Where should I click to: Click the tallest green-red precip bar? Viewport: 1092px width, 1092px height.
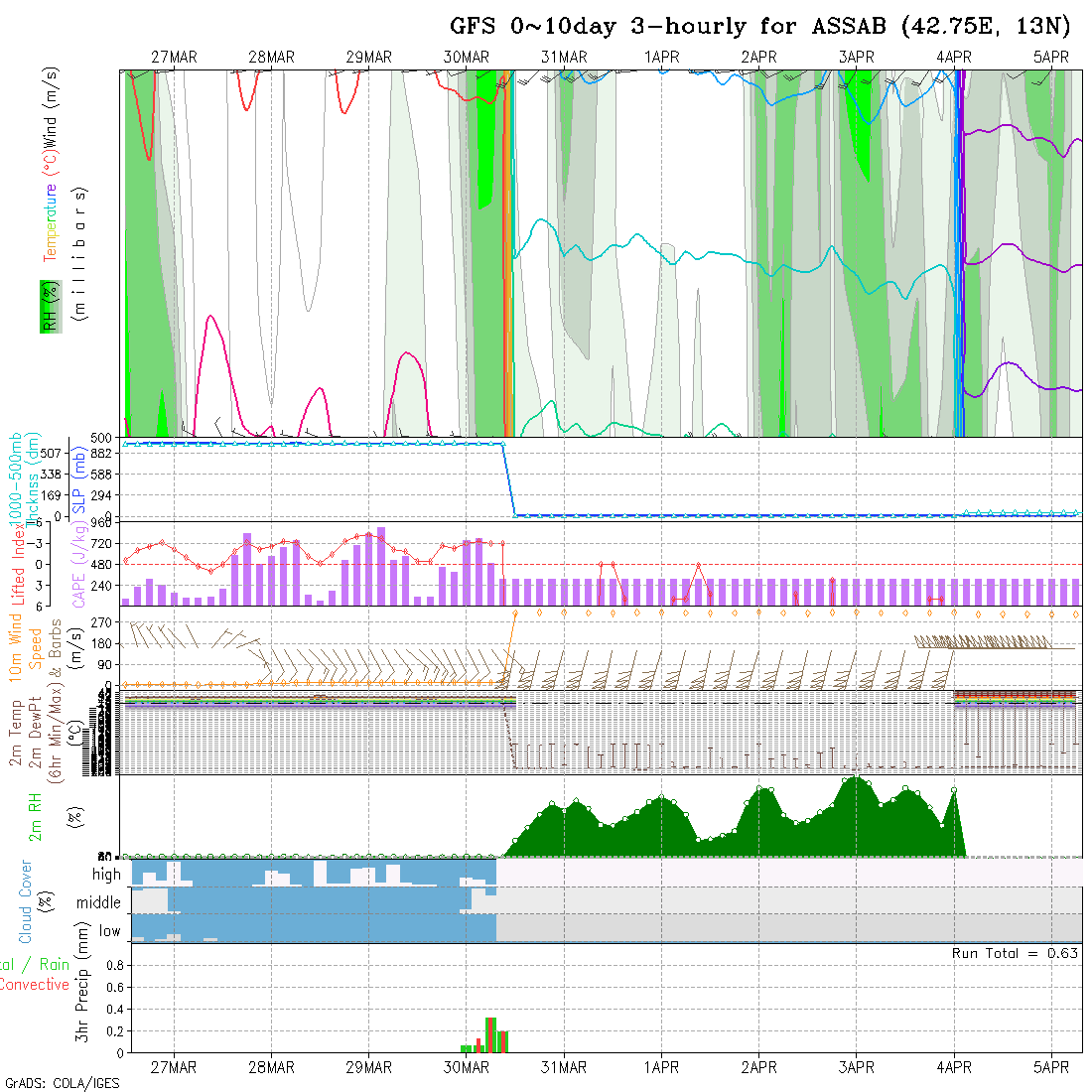[x=490, y=1034]
